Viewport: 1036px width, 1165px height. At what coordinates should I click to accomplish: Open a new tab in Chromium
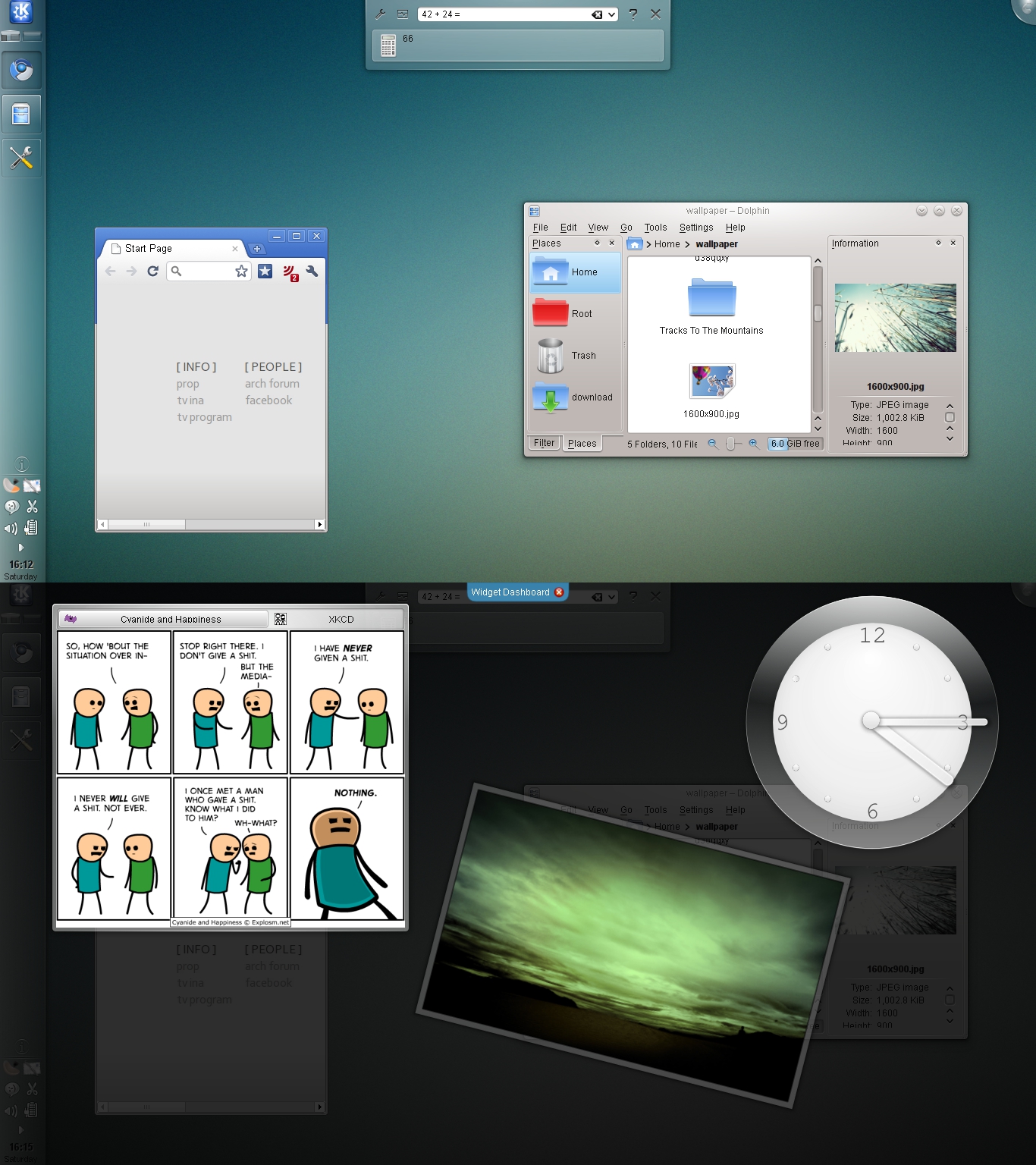click(256, 249)
